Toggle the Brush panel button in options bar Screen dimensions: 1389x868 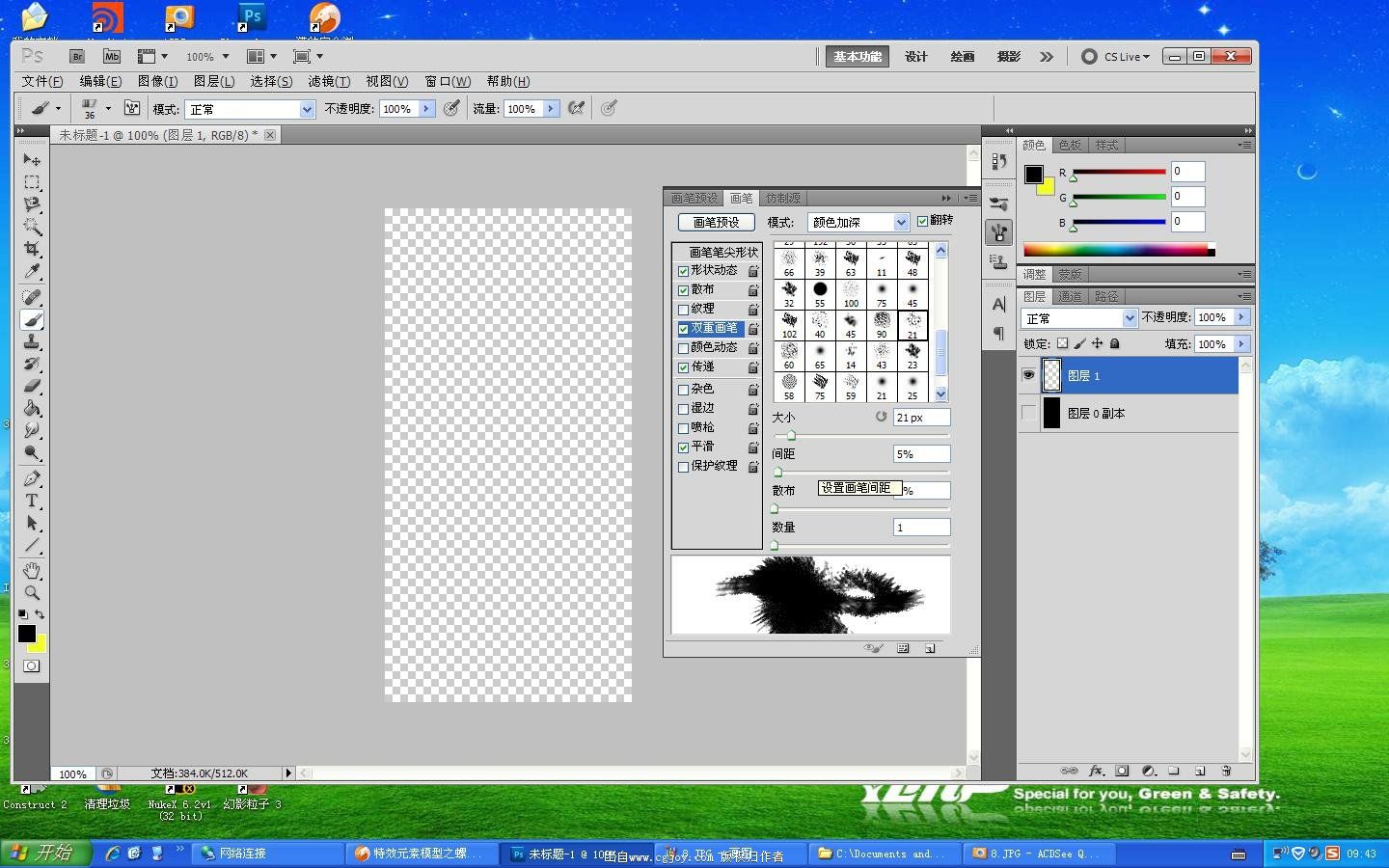coord(132,108)
